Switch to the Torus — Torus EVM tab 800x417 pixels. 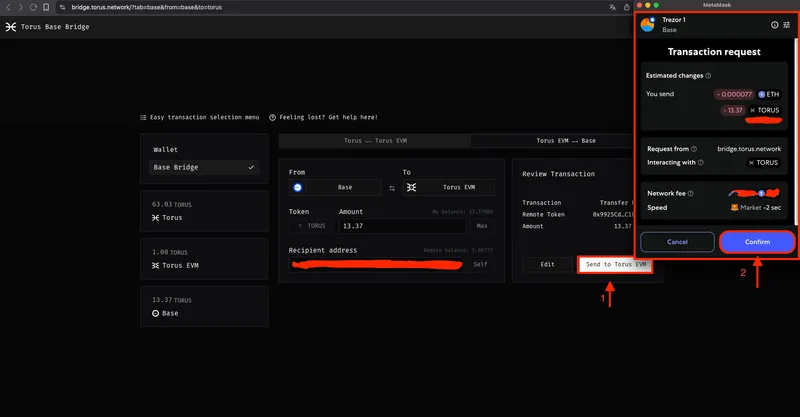[374, 141]
